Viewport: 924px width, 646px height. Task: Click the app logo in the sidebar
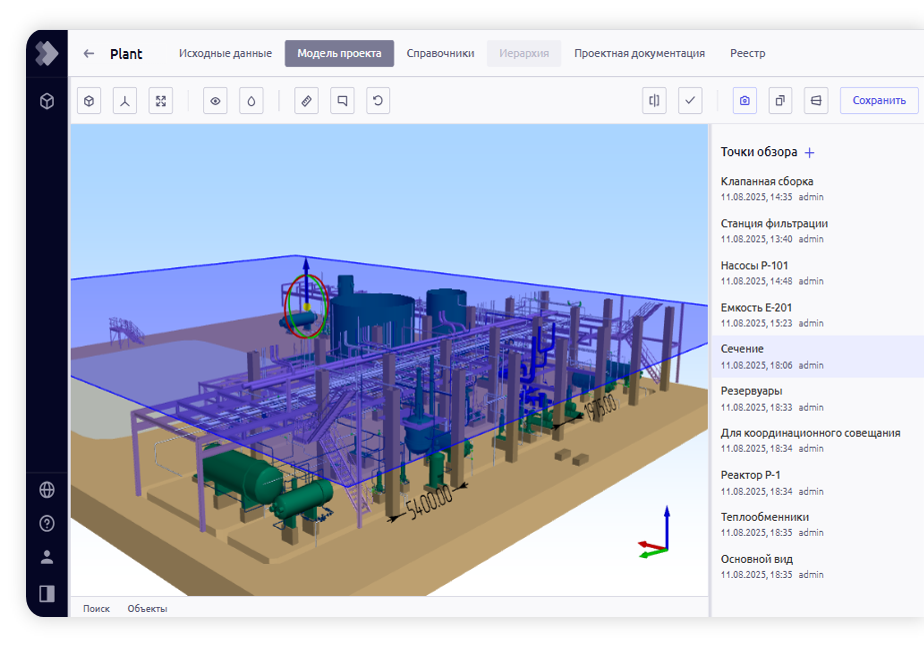click(x=47, y=54)
